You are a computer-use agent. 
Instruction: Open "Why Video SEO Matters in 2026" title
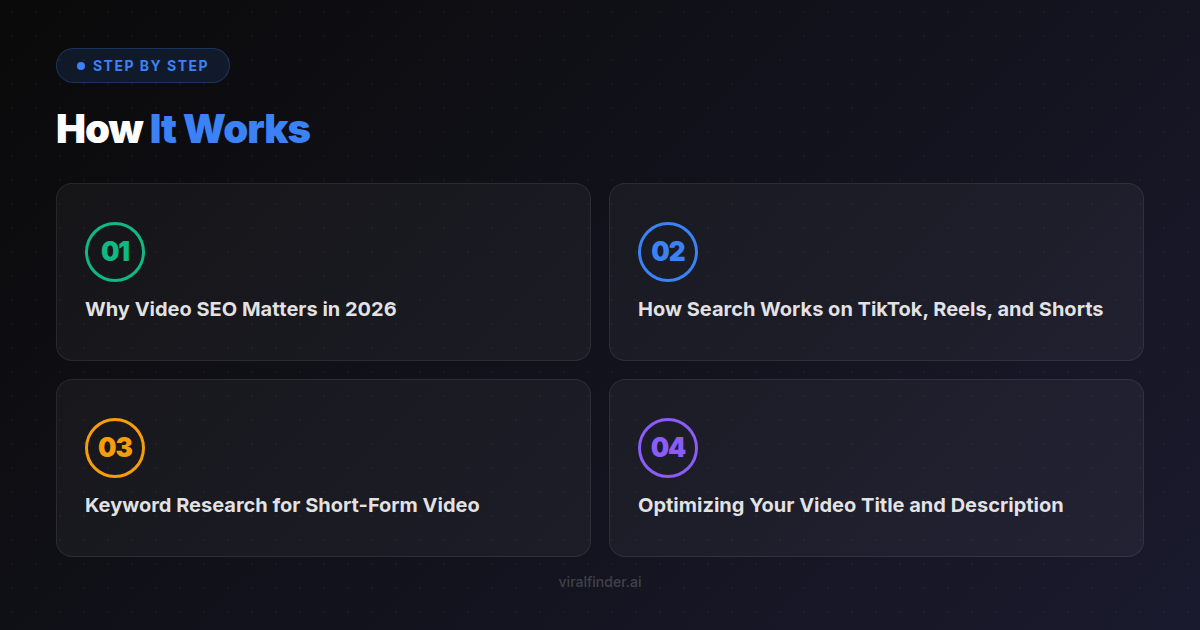click(241, 309)
